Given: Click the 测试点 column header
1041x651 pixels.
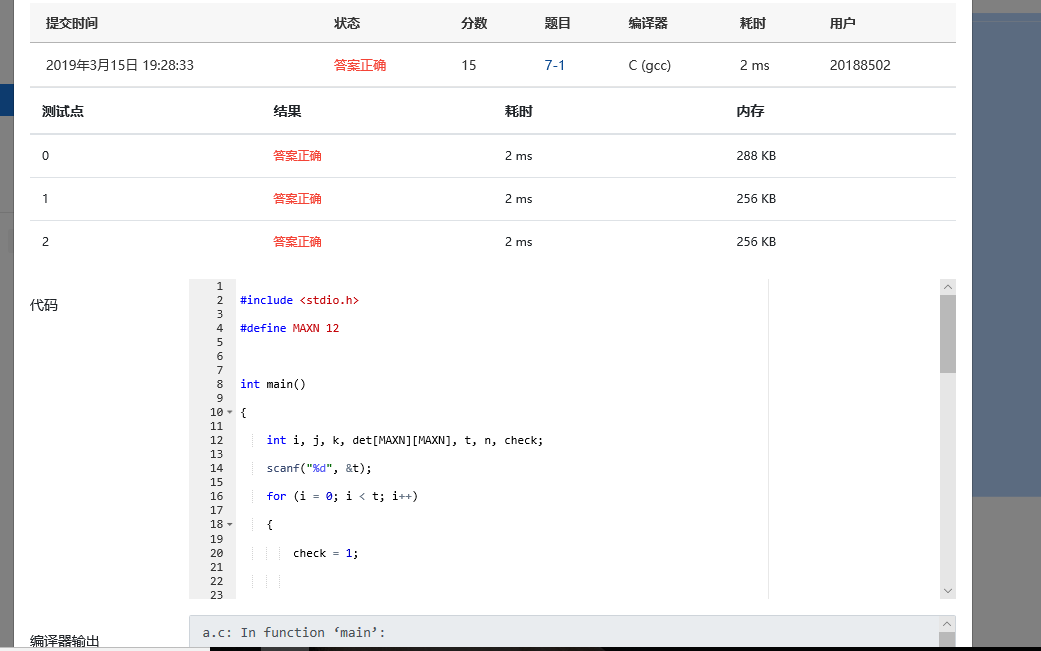Looking at the screenshot, I should (63, 111).
